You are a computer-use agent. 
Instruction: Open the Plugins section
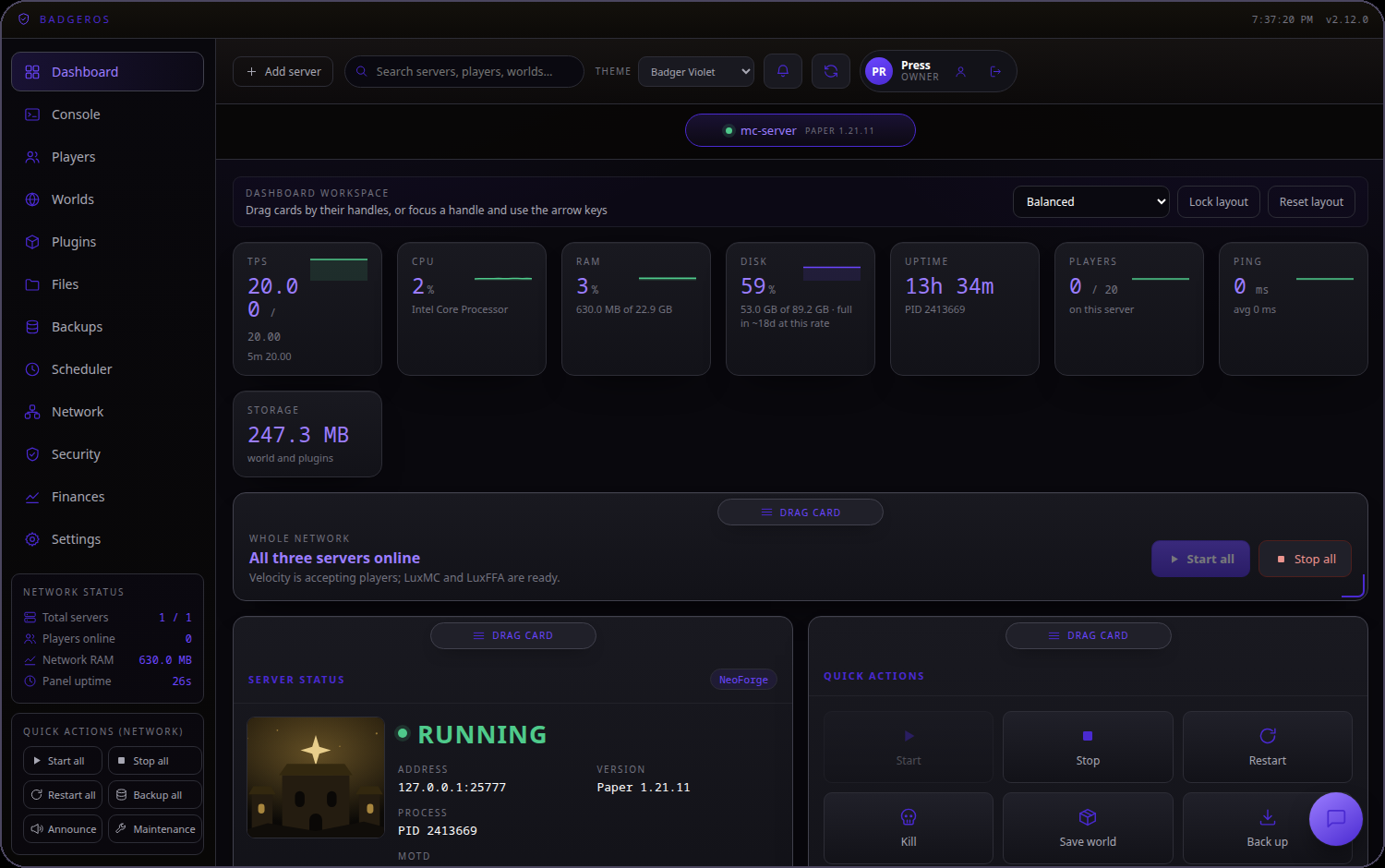[107, 242]
